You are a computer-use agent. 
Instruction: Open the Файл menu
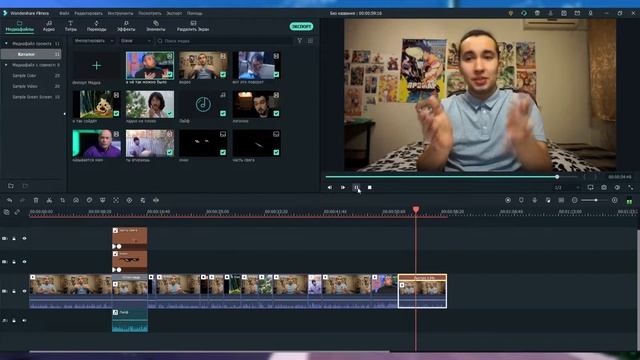[x=64, y=13]
